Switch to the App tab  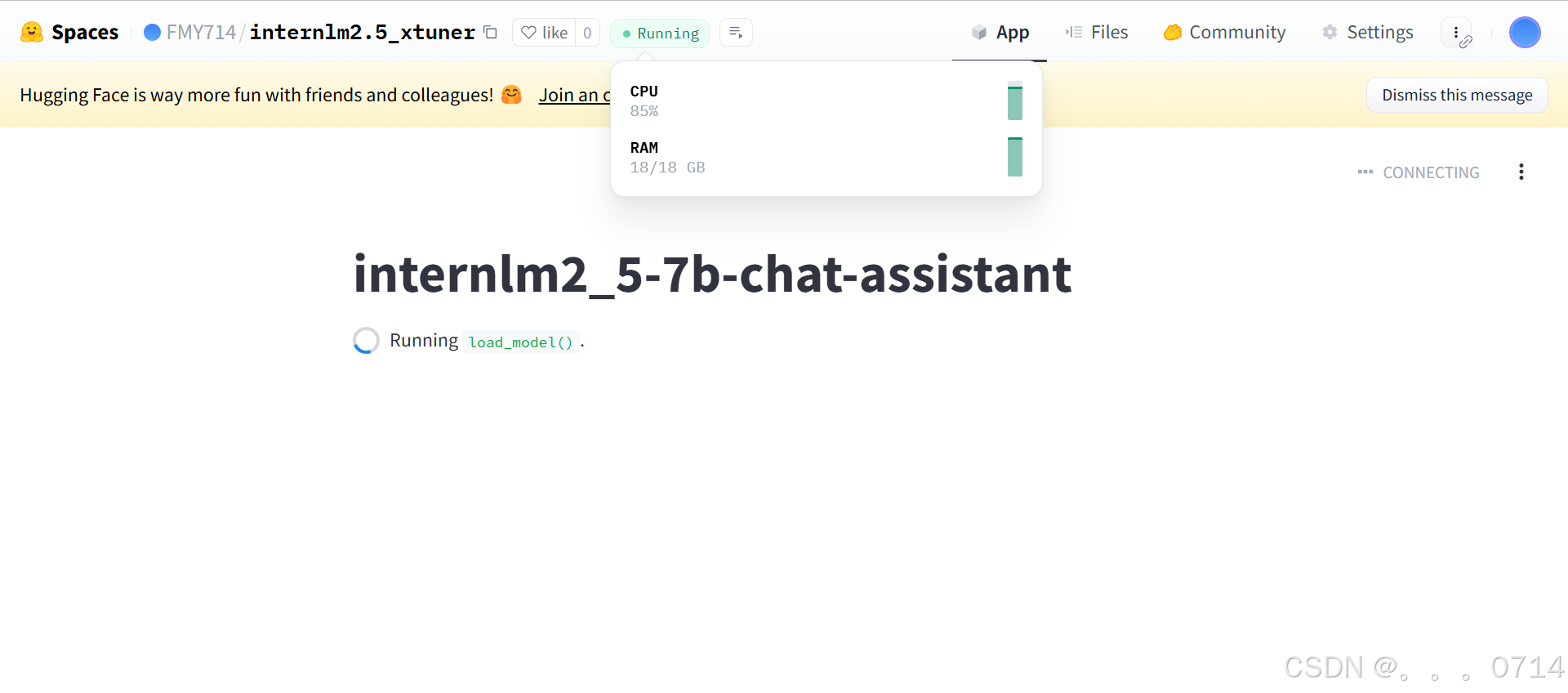pyautogui.click(x=1000, y=33)
